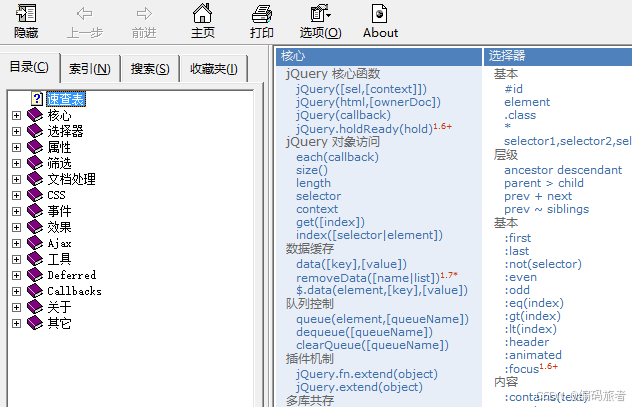Open the #id selector link

tap(514, 89)
